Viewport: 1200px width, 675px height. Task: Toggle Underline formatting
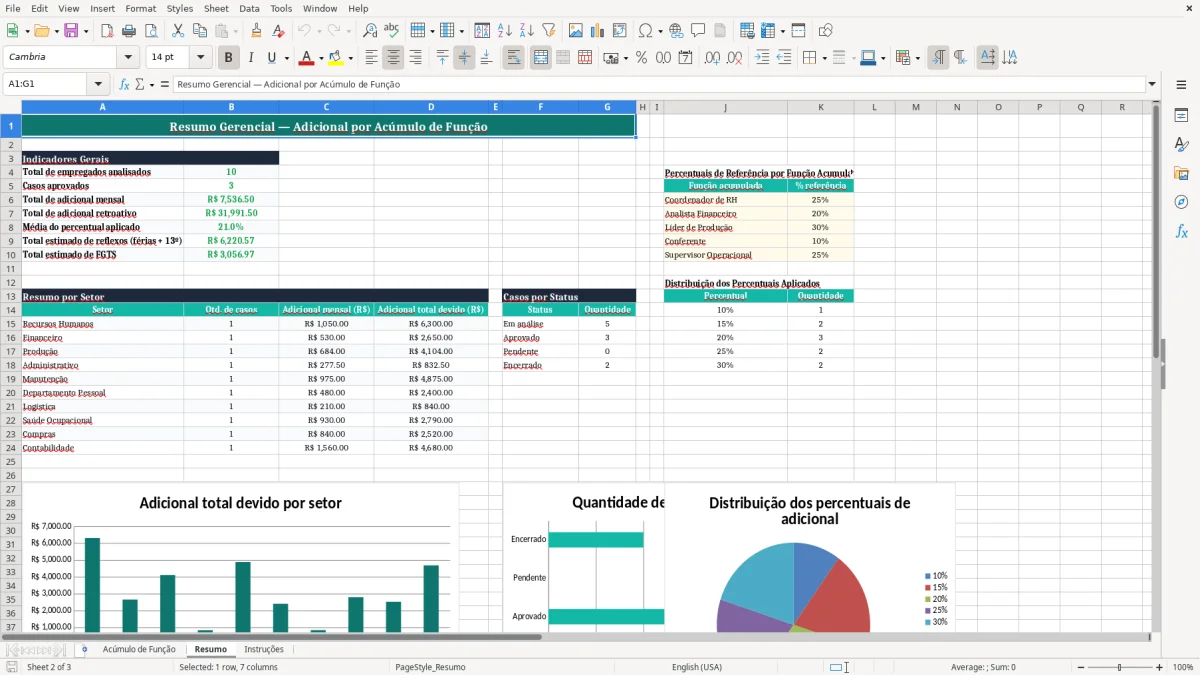pos(272,58)
